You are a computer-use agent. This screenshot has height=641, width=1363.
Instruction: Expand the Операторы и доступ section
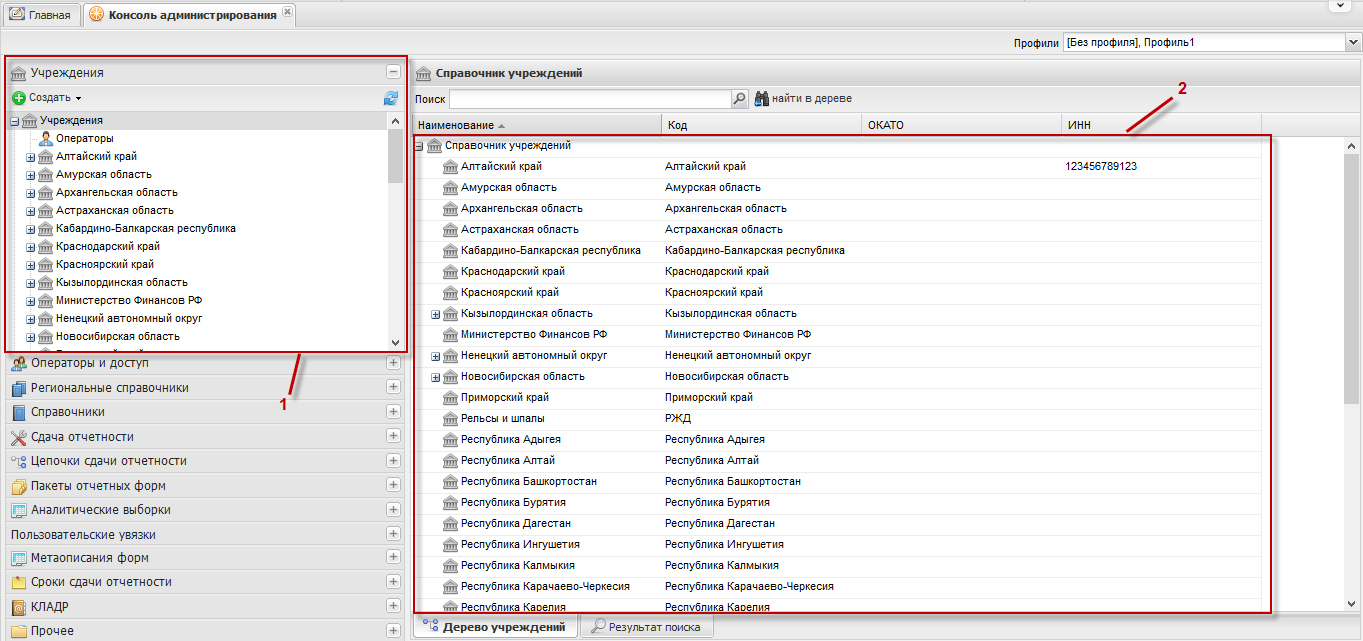tap(393, 363)
